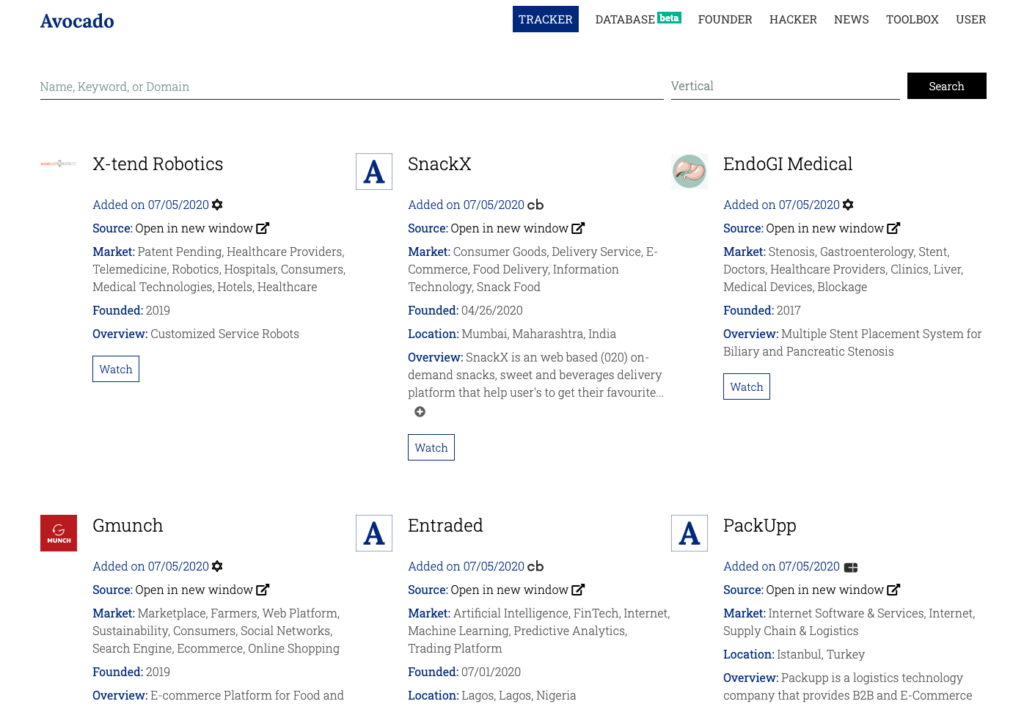The width and height of the screenshot is (1024, 704).
Task: Open the TRACKER tab
Action: [x=545, y=20]
